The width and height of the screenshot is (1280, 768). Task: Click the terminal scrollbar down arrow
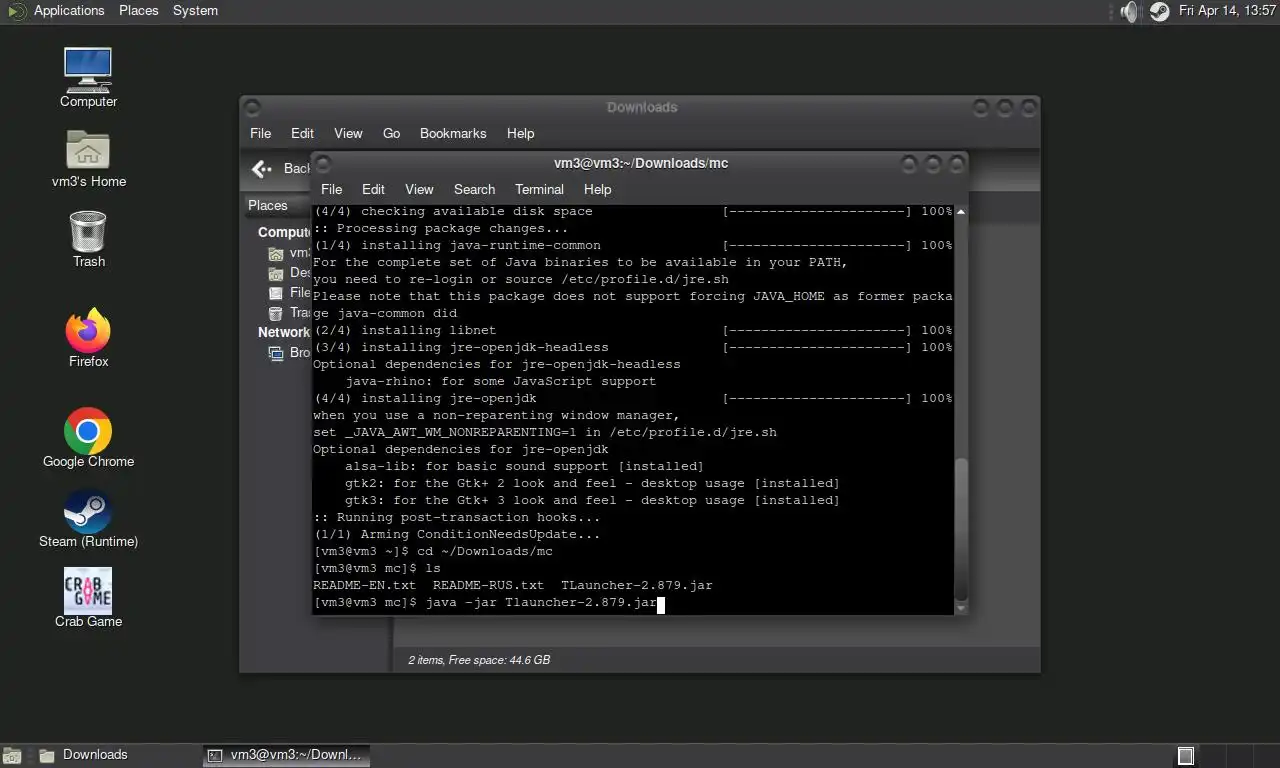(961, 607)
